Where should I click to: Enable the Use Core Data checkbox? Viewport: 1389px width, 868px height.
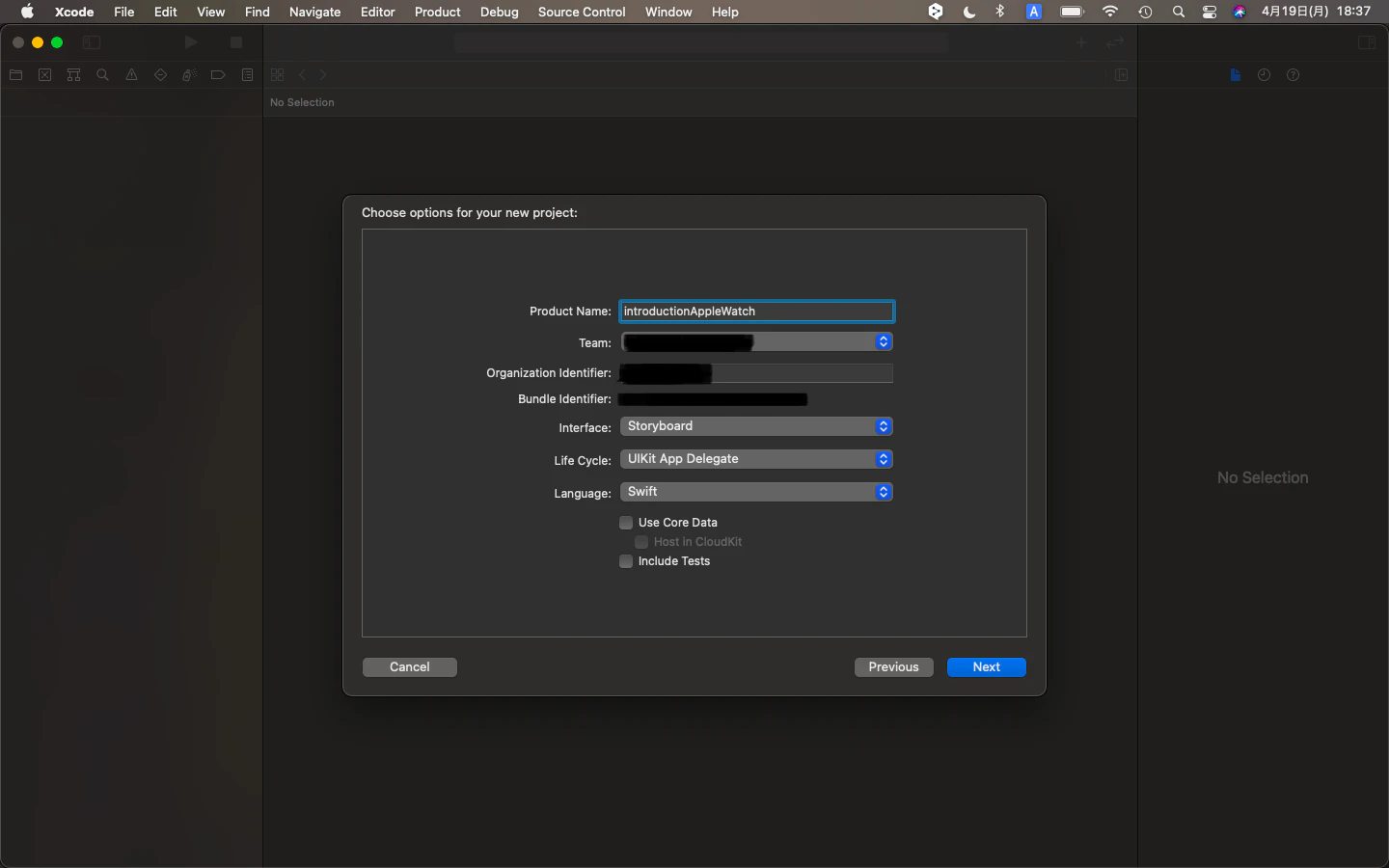(x=626, y=523)
